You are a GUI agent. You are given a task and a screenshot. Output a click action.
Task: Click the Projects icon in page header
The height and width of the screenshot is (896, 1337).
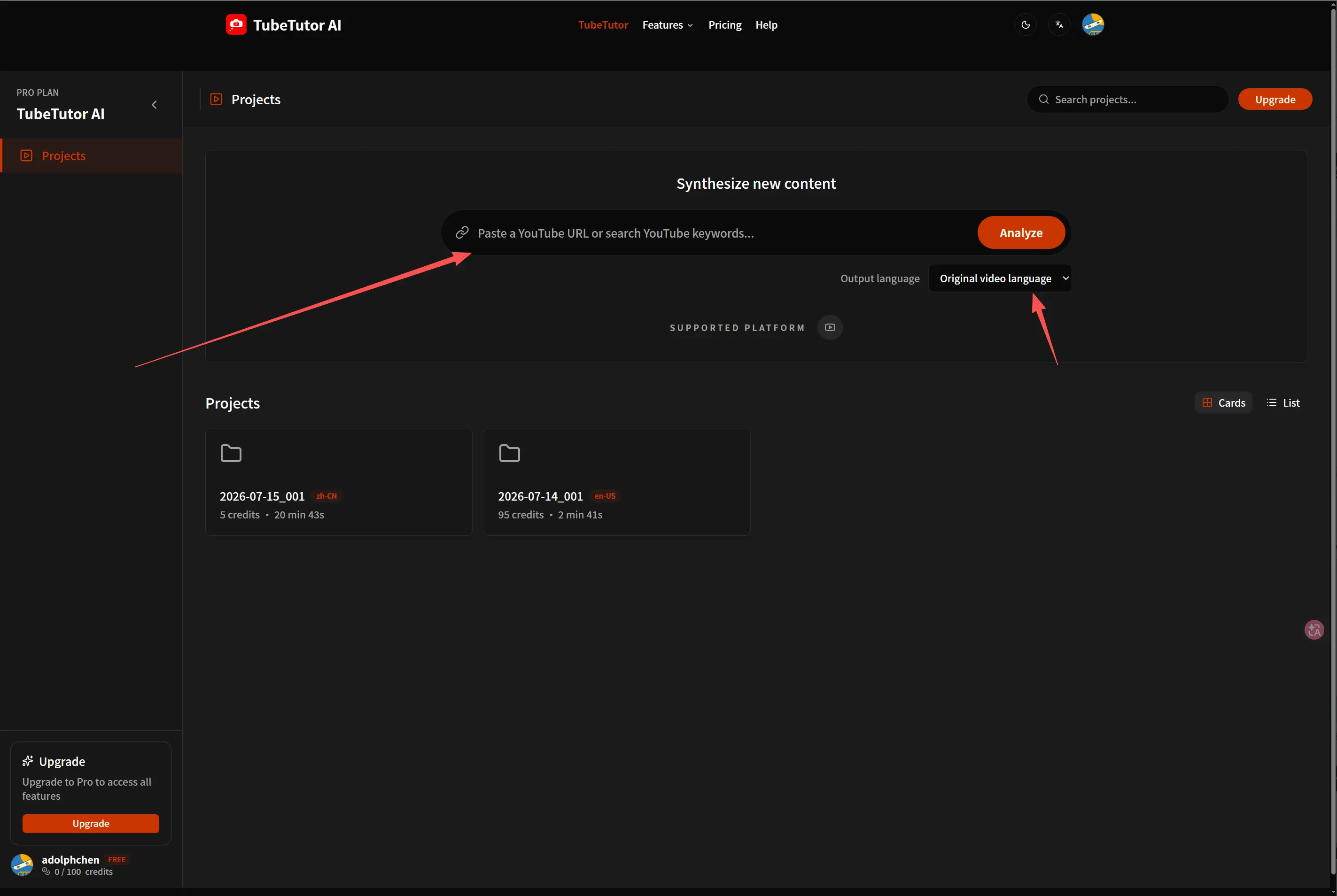click(x=216, y=100)
